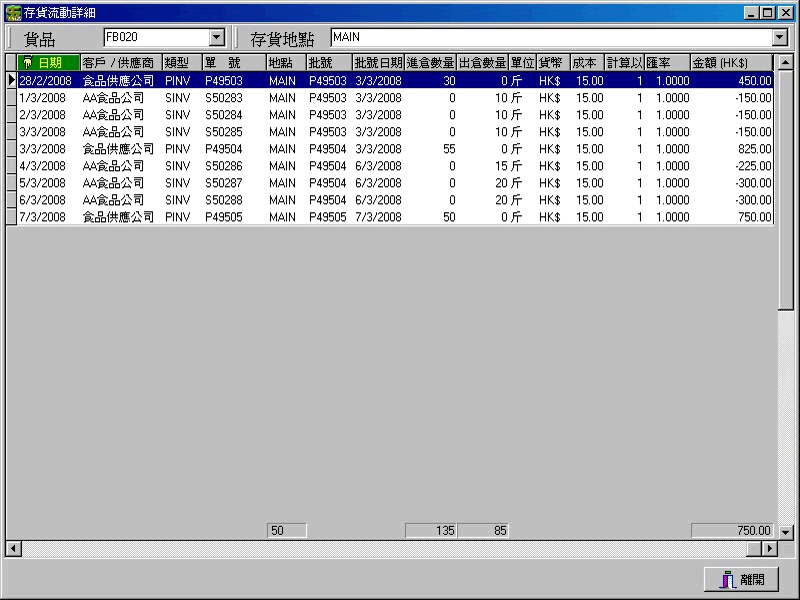Click the vertical scrollbar down arrow
Image resolution: width=800 pixels, height=600 pixels.
(785, 532)
